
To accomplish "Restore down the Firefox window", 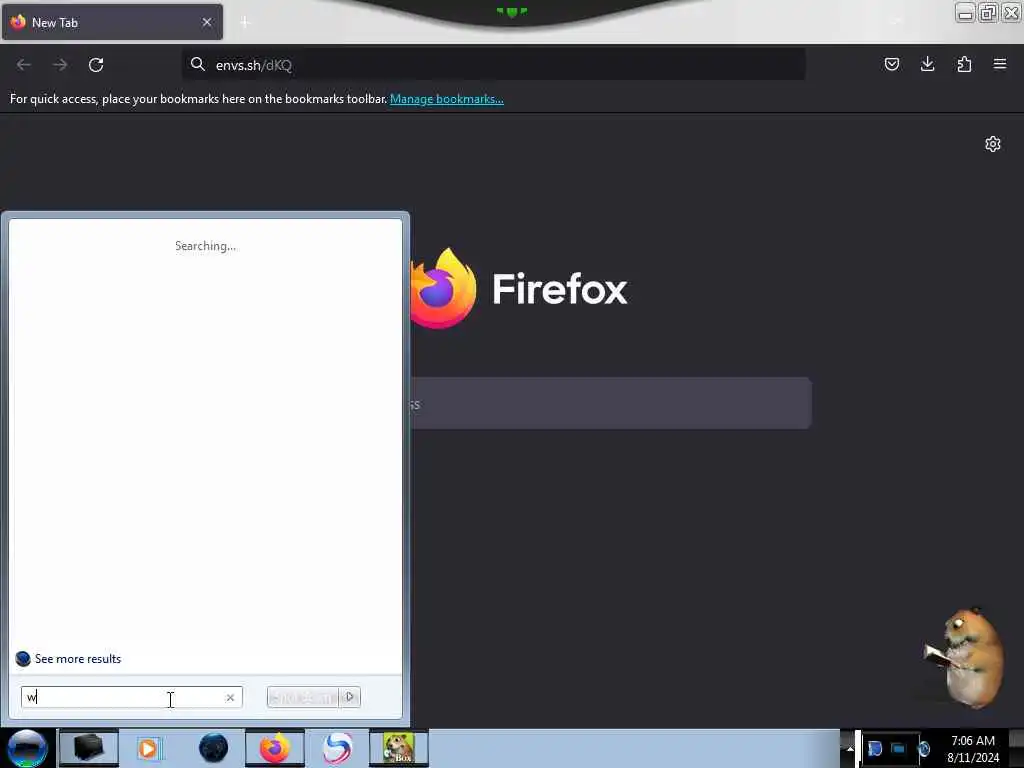I will pyautogui.click(x=988, y=12).
